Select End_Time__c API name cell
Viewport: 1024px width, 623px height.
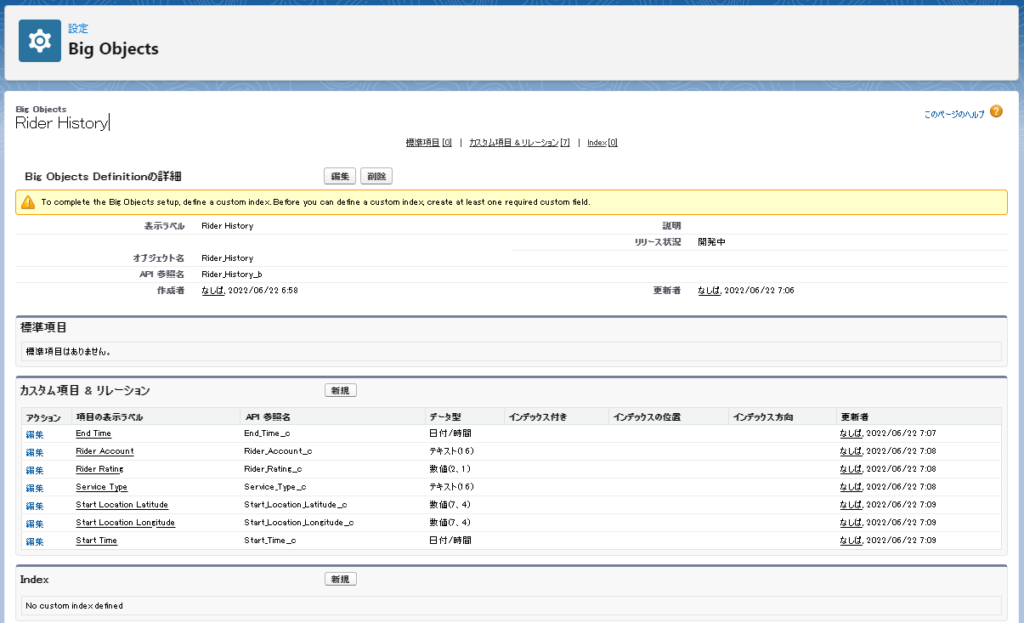(267, 434)
